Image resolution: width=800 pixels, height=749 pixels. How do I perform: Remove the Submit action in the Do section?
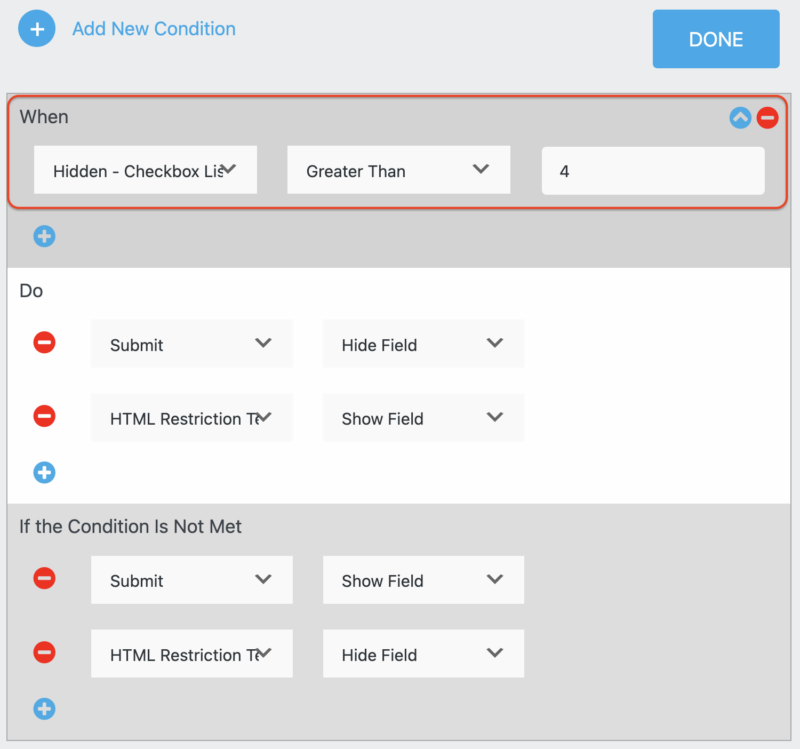[44, 342]
